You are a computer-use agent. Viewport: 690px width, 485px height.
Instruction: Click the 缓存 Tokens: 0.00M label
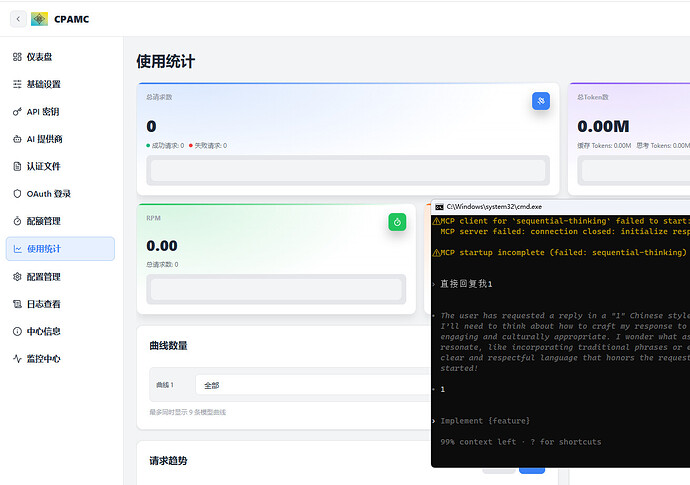point(604,146)
